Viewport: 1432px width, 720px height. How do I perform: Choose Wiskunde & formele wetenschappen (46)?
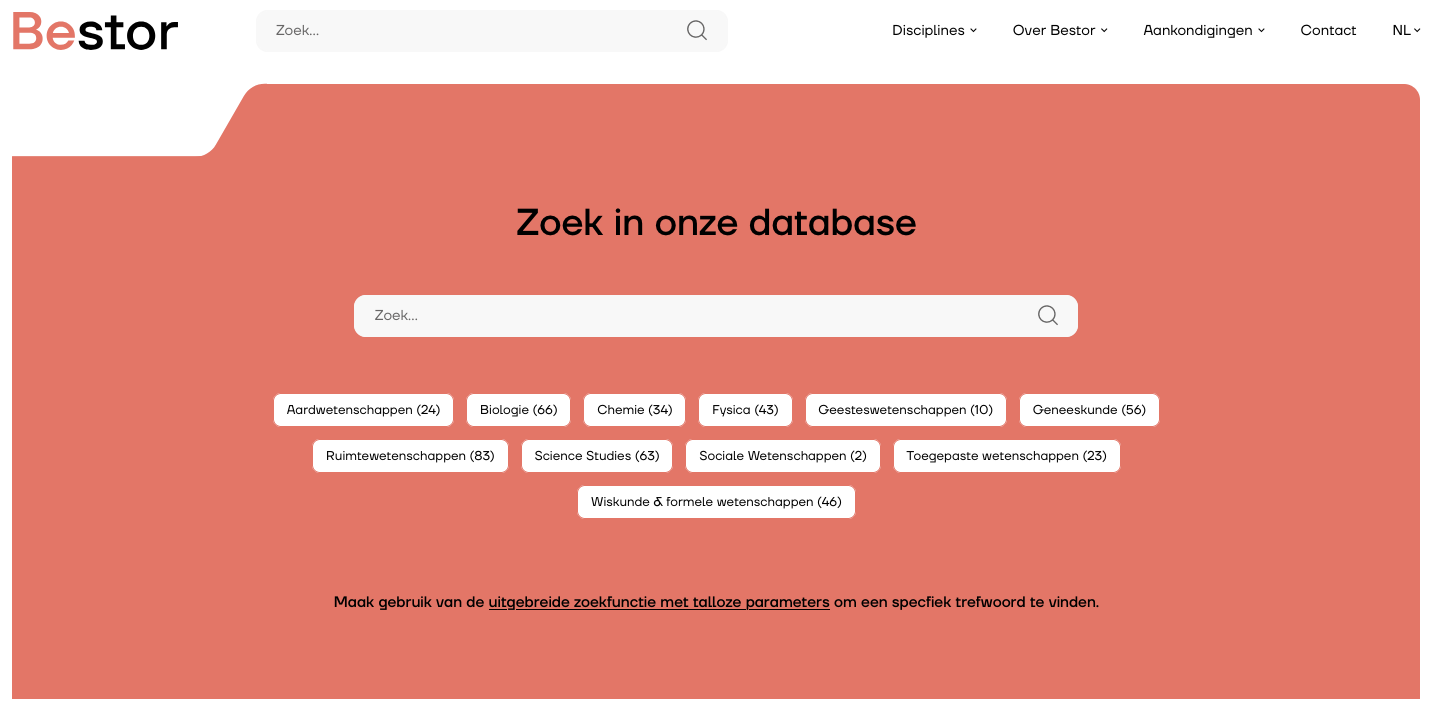[716, 502]
